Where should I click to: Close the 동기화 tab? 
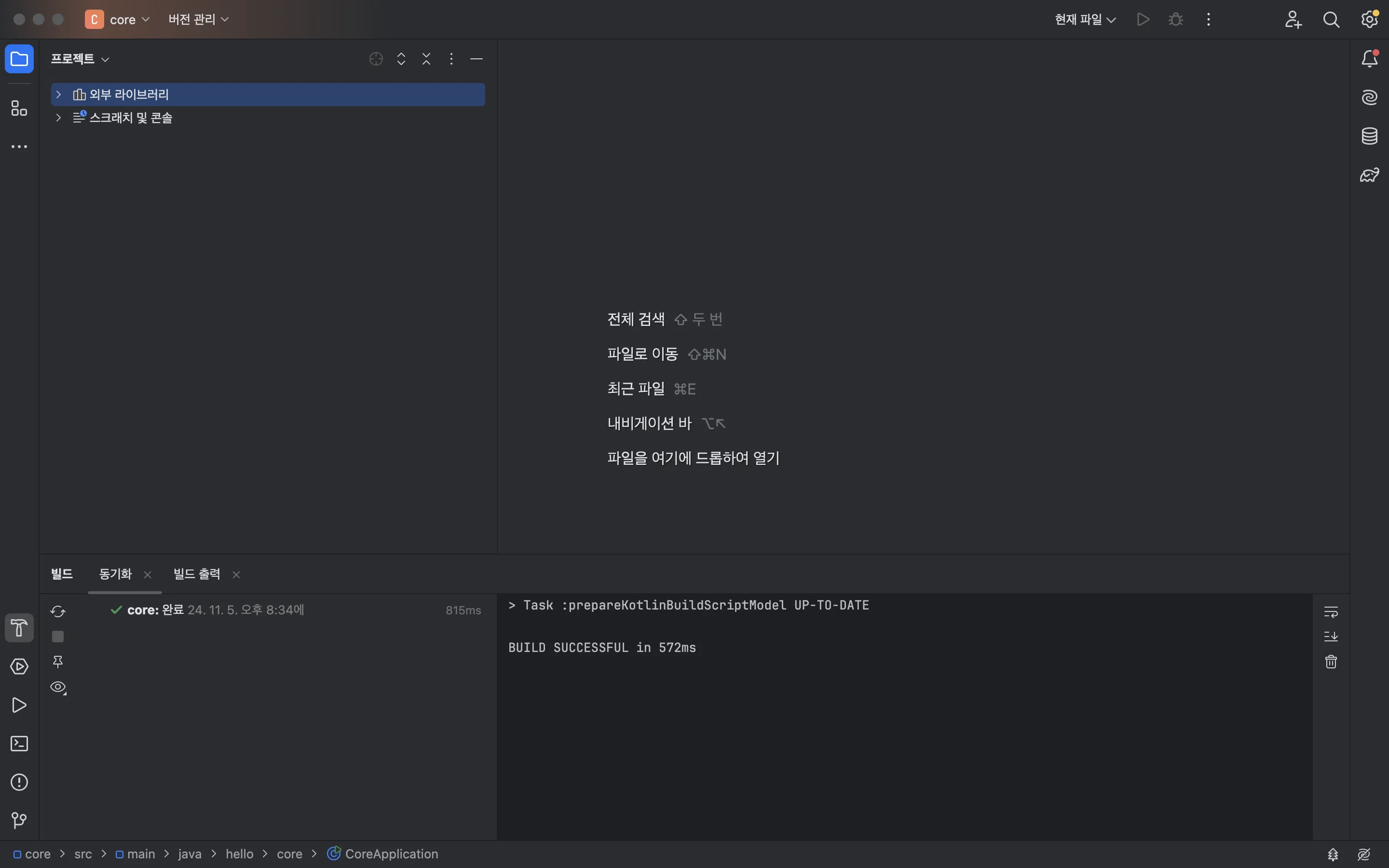pyautogui.click(x=148, y=575)
